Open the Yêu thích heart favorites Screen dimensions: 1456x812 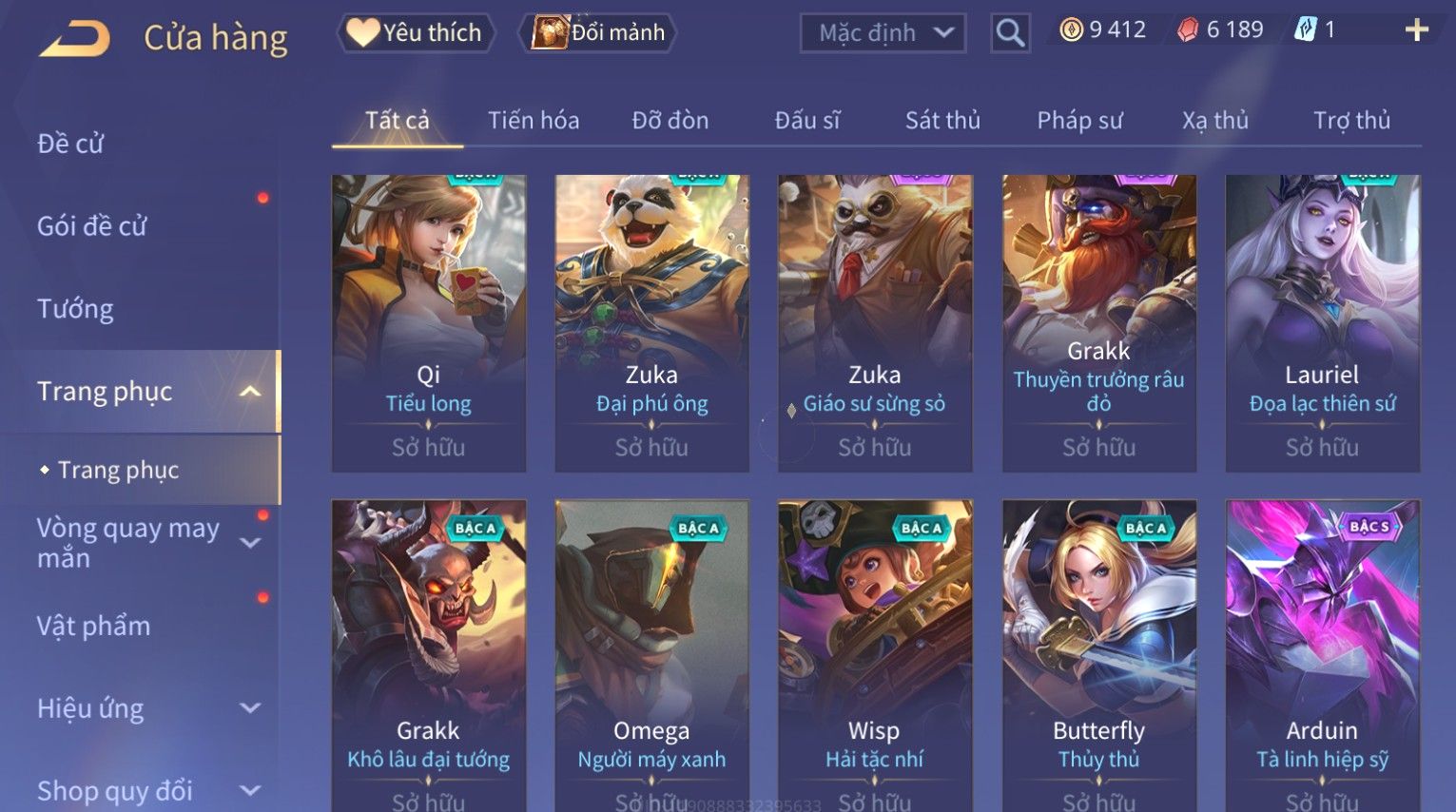click(x=415, y=32)
